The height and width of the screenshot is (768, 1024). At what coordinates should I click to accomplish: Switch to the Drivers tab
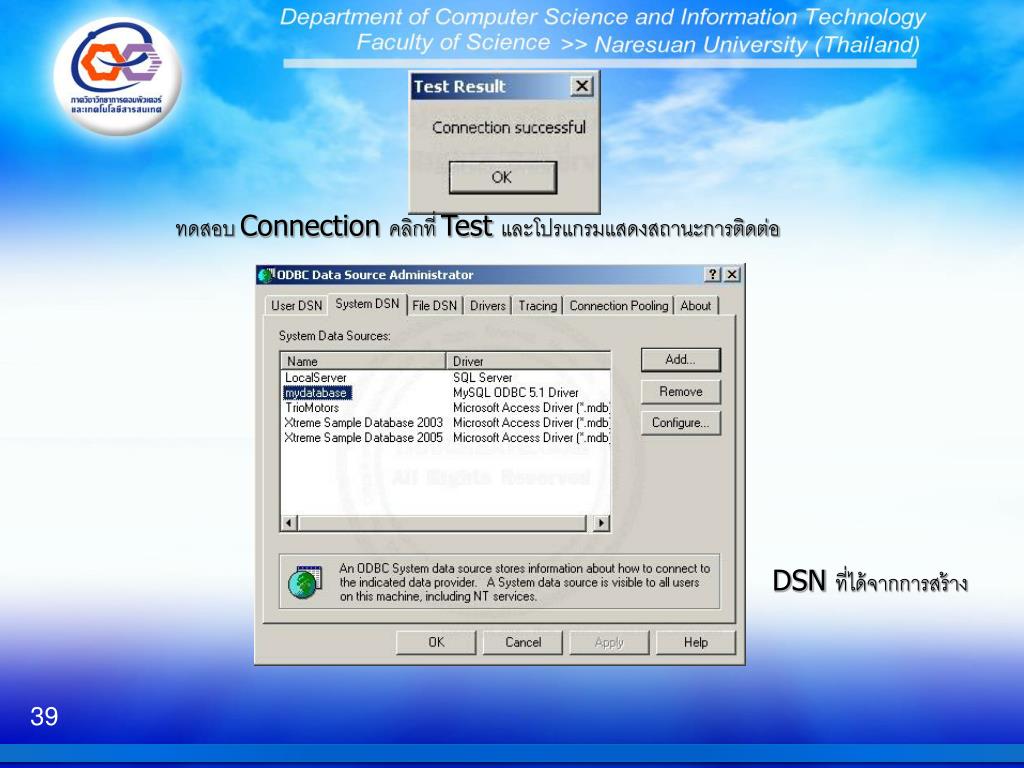coord(488,306)
